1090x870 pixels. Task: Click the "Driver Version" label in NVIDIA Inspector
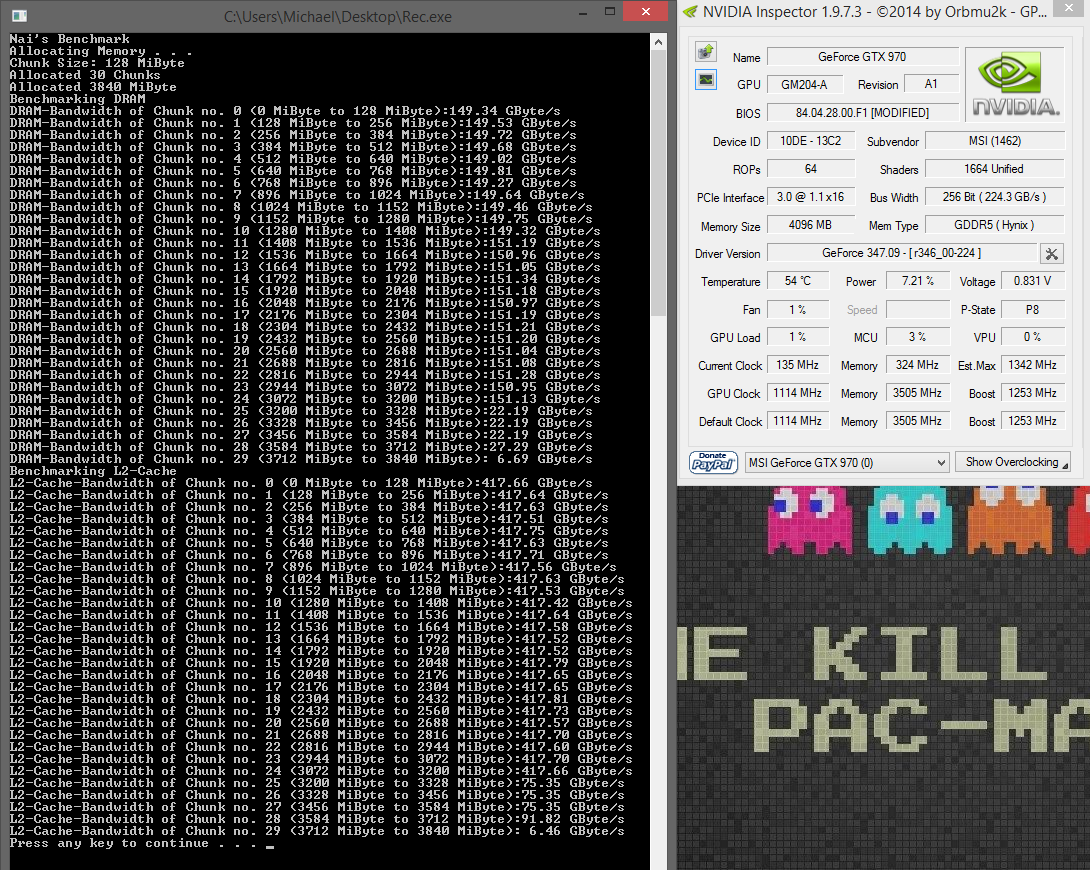tap(727, 254)
